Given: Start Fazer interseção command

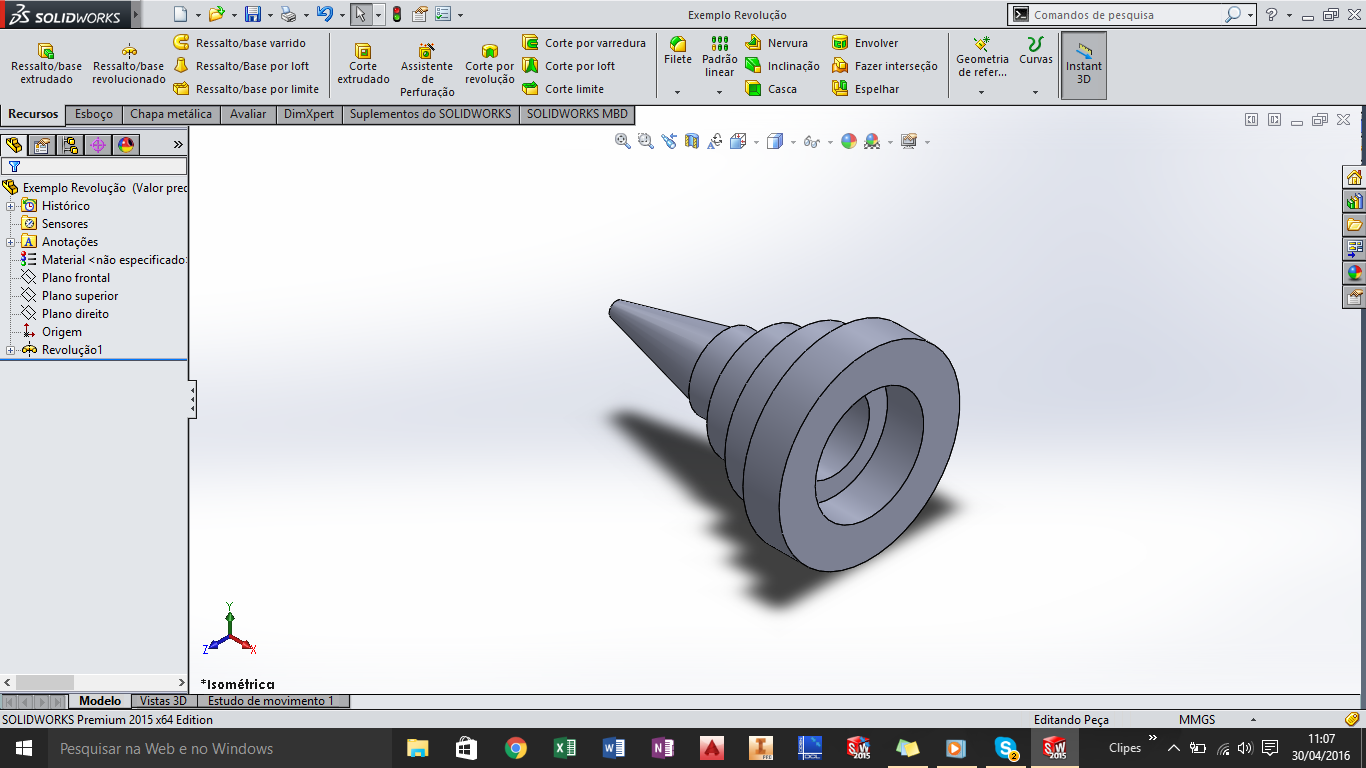Looking at the screenshot, I should click(x=885, y=66).
